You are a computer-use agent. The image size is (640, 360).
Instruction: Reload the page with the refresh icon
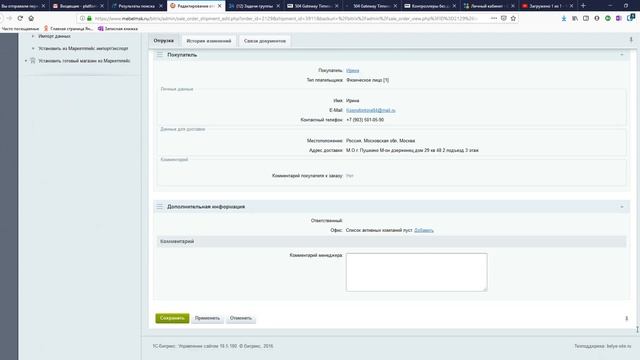(20, 18)
